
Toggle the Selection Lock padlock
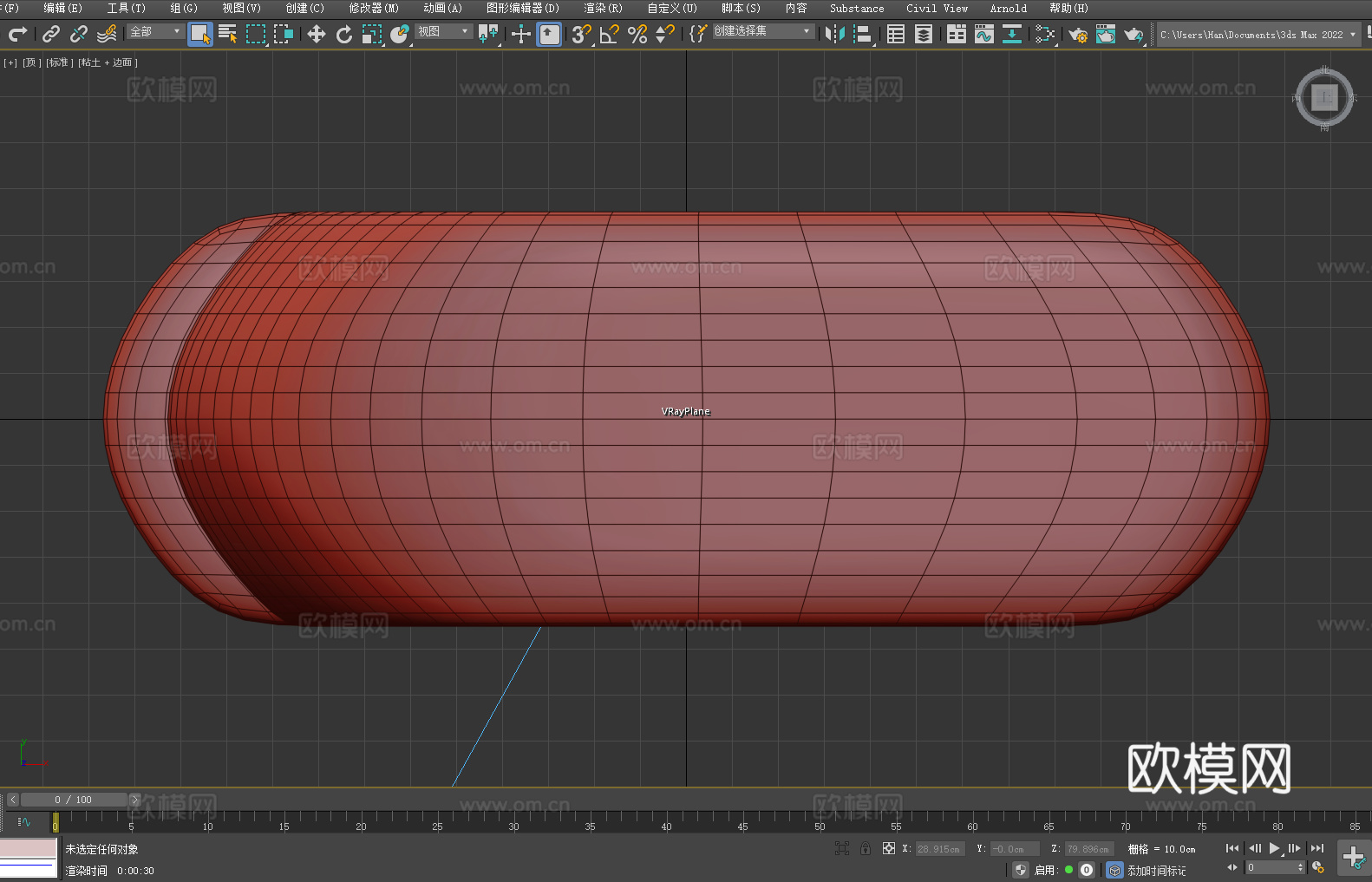pos(866,848)
